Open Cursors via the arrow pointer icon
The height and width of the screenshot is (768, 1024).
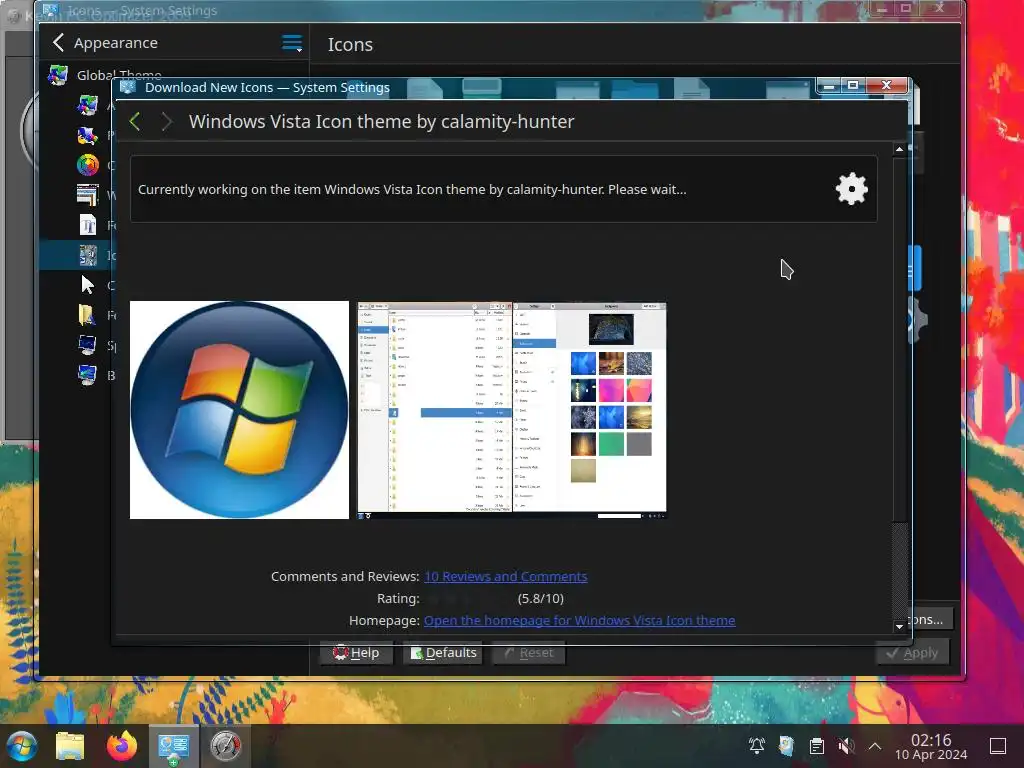88,285
